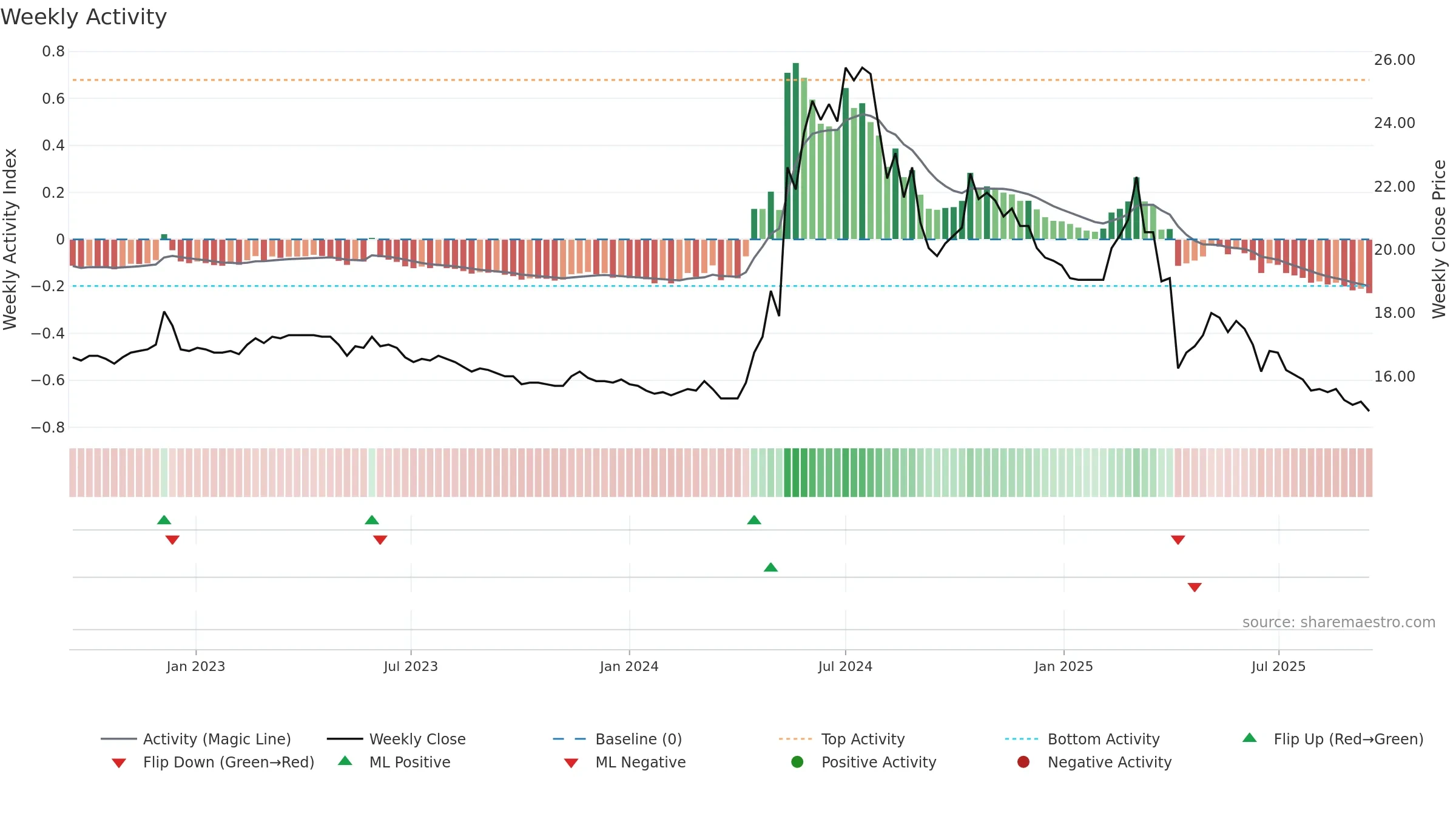
Task: Toggle Weekly Close legend entry
Action: pyautogui.click(x=396, y=739)
